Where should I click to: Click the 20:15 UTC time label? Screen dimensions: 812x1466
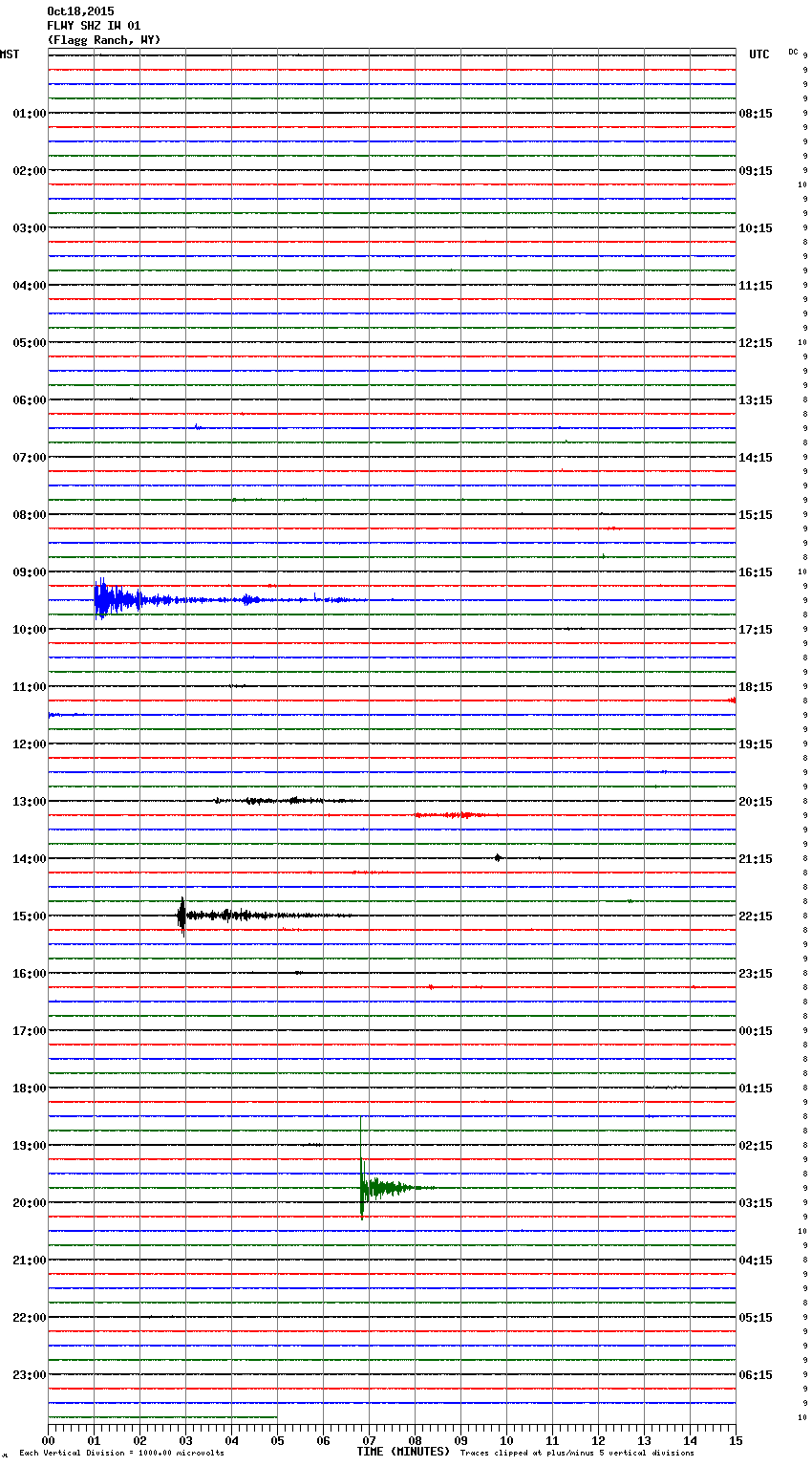point(756,802)
